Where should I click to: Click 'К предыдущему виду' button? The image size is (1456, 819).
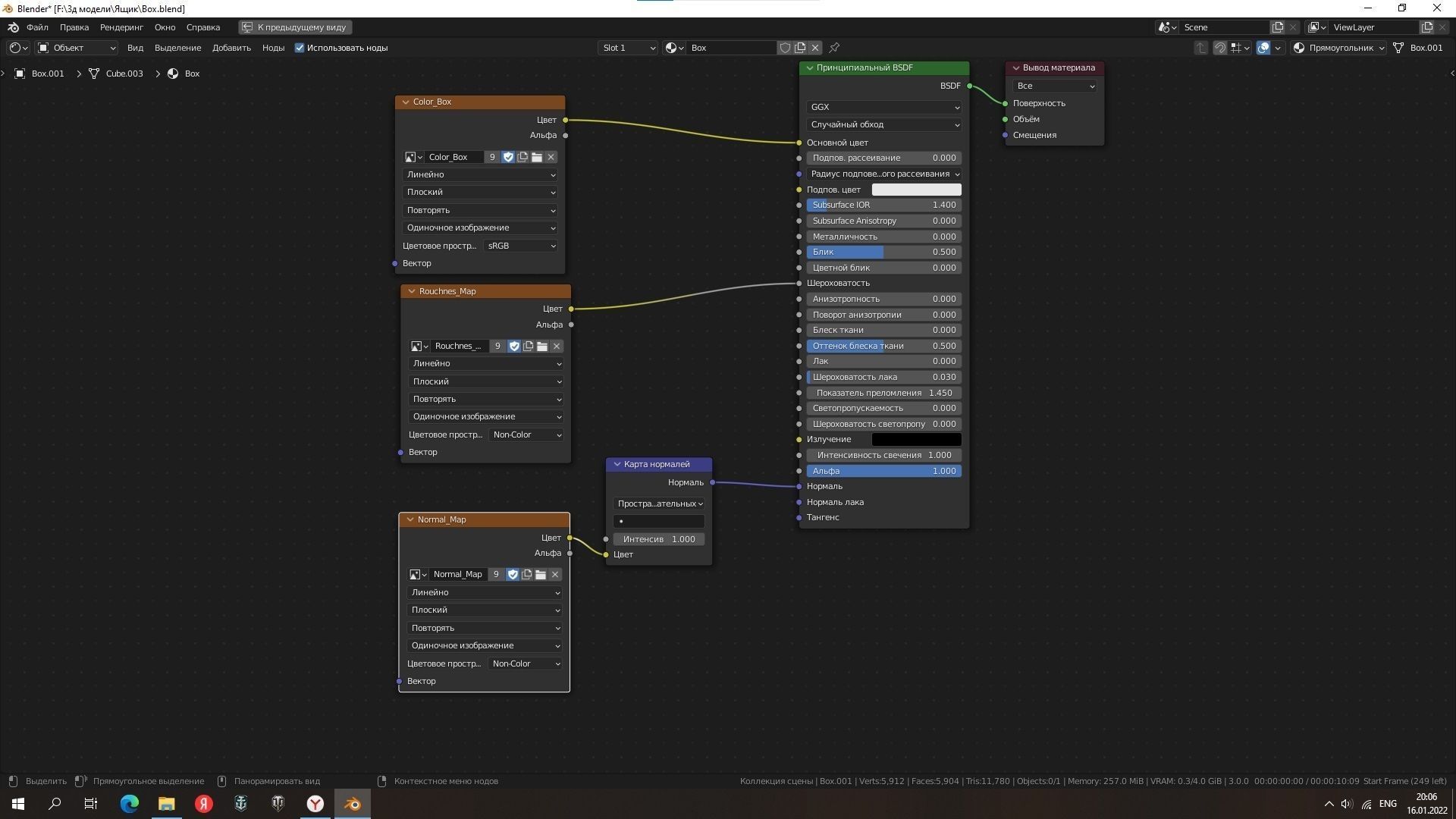[295, 27]
